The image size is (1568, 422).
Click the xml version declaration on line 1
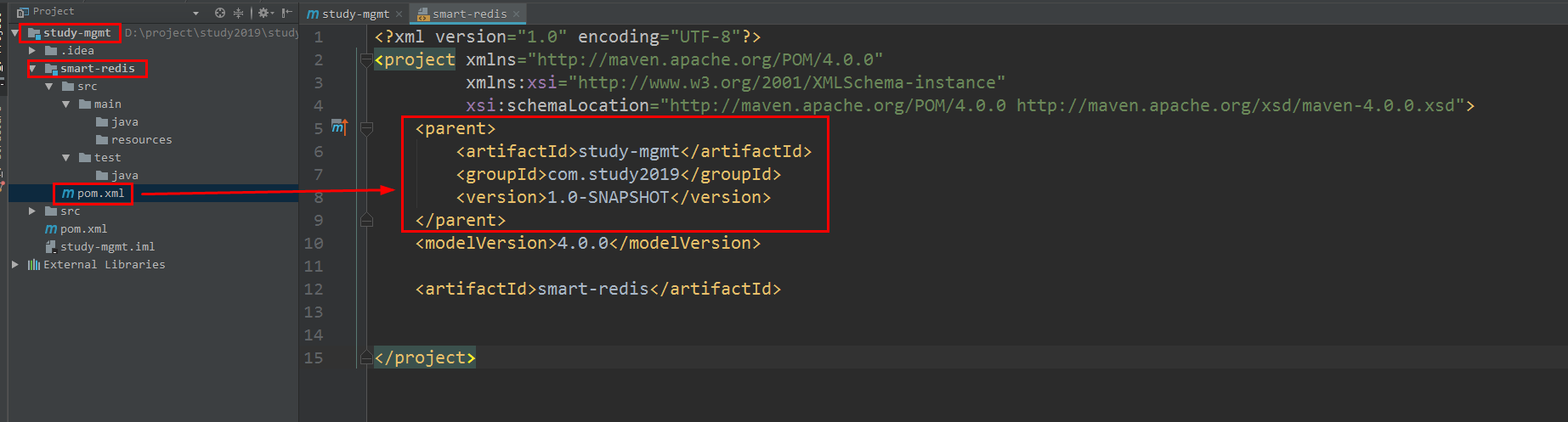tap(568, 37)
